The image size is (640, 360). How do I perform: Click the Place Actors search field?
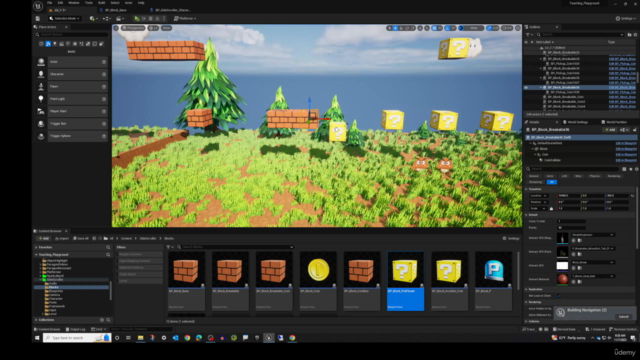72,35
